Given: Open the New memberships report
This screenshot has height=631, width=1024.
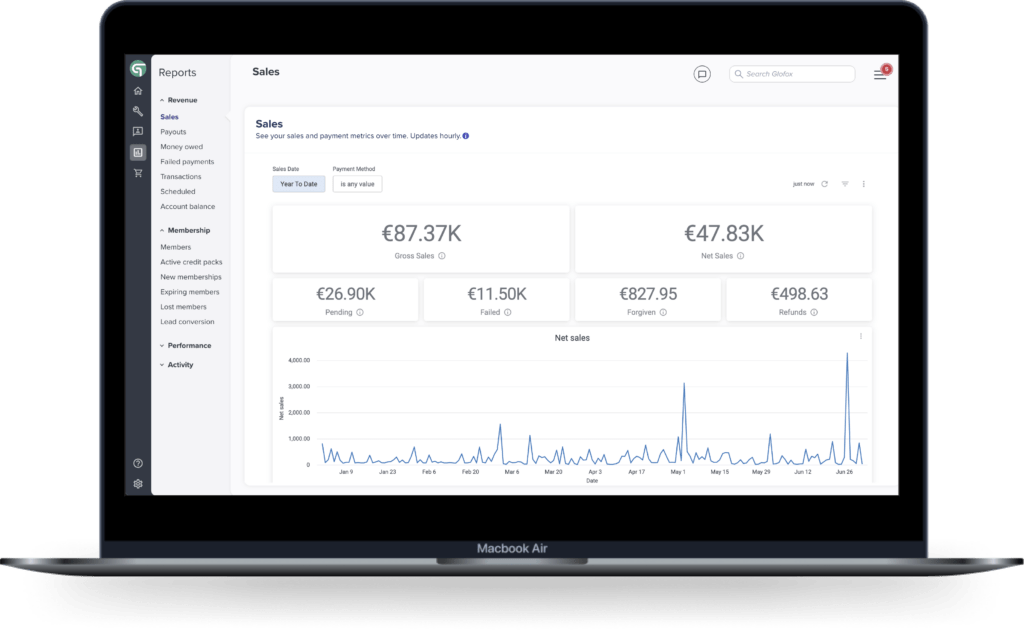Looking at the screenshot, I should 191,277.
